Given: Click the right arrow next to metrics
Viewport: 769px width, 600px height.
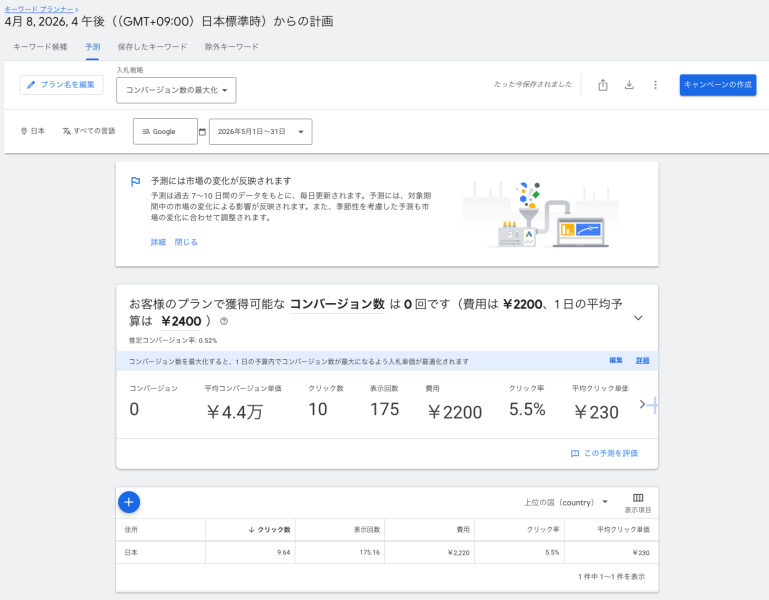Looking at the screenshot, I should tap(642, 404).
